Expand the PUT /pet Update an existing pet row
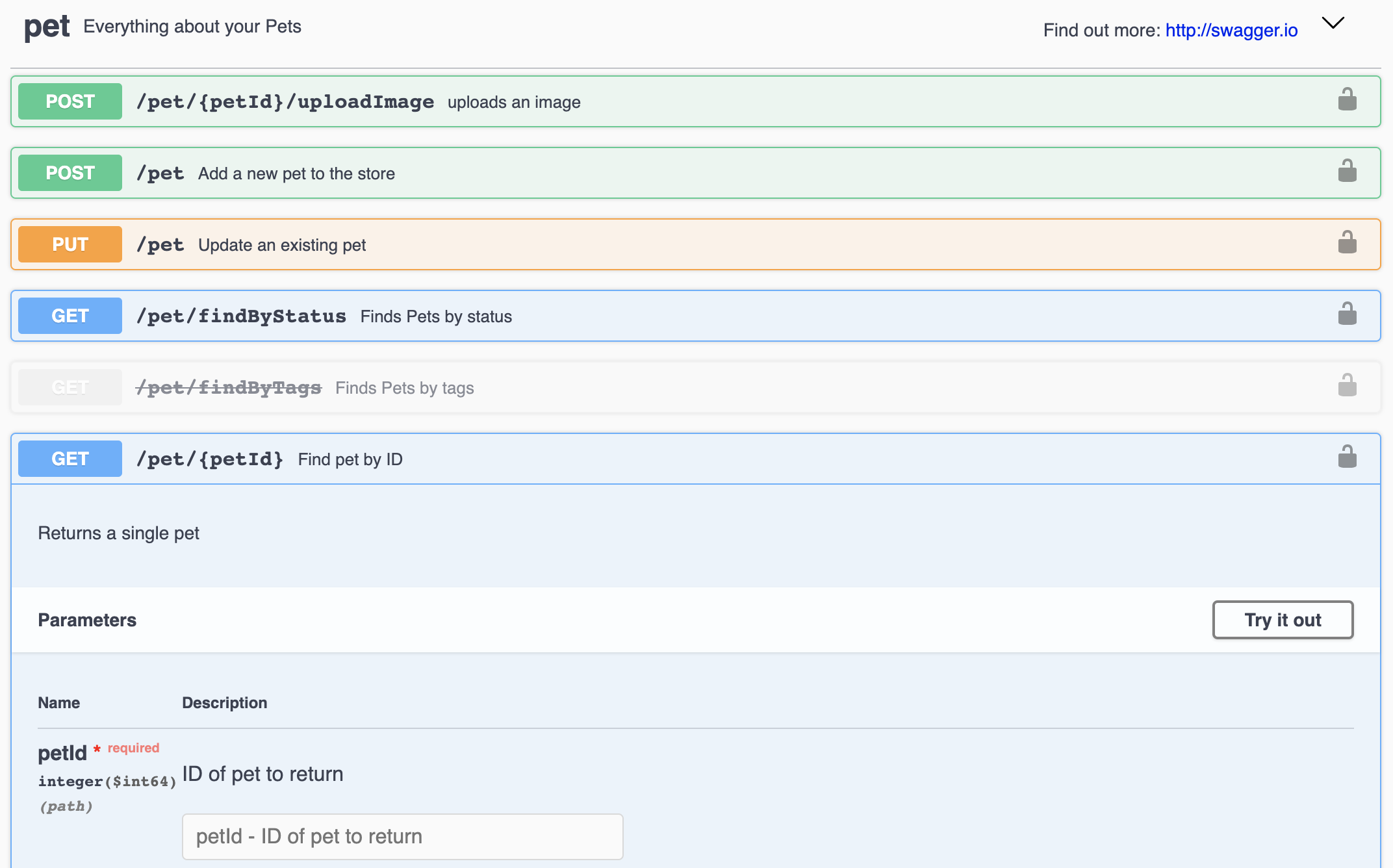The image size is (1393, 868). click(585, 244)
